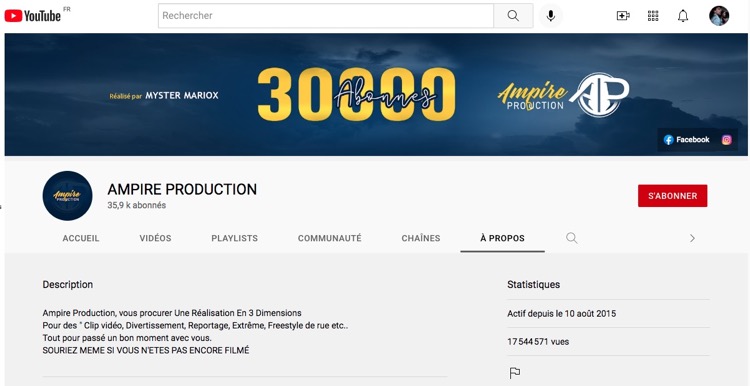The width and height of the screenshot is (750, 386).
Task: Start voice search with microphone icon
Action: pos(551,16)
